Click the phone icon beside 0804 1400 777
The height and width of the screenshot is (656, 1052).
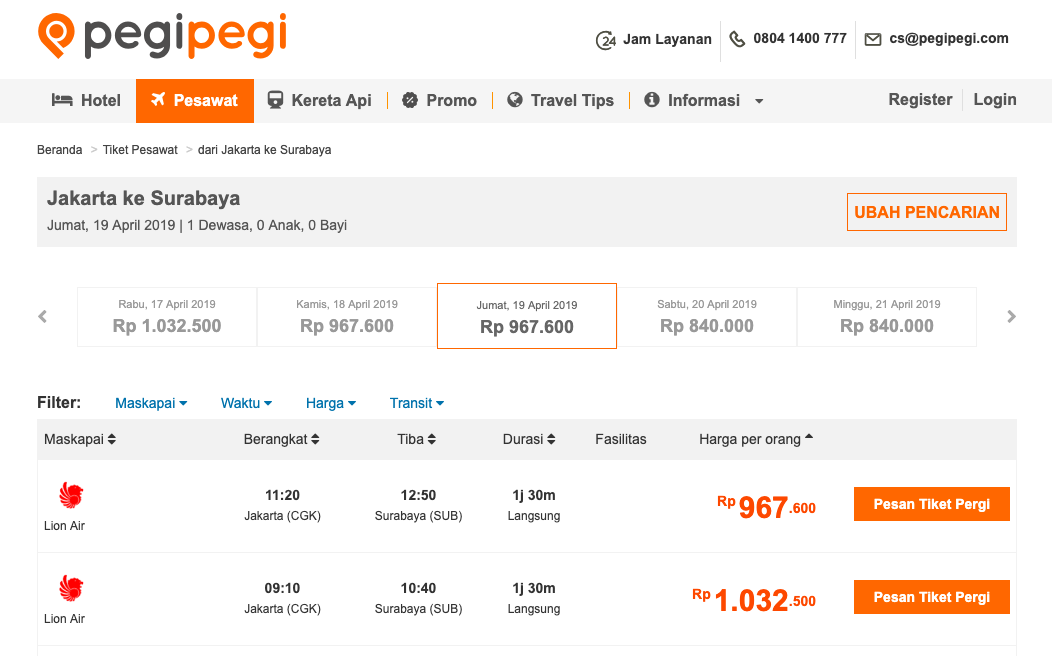click(737, 40)
